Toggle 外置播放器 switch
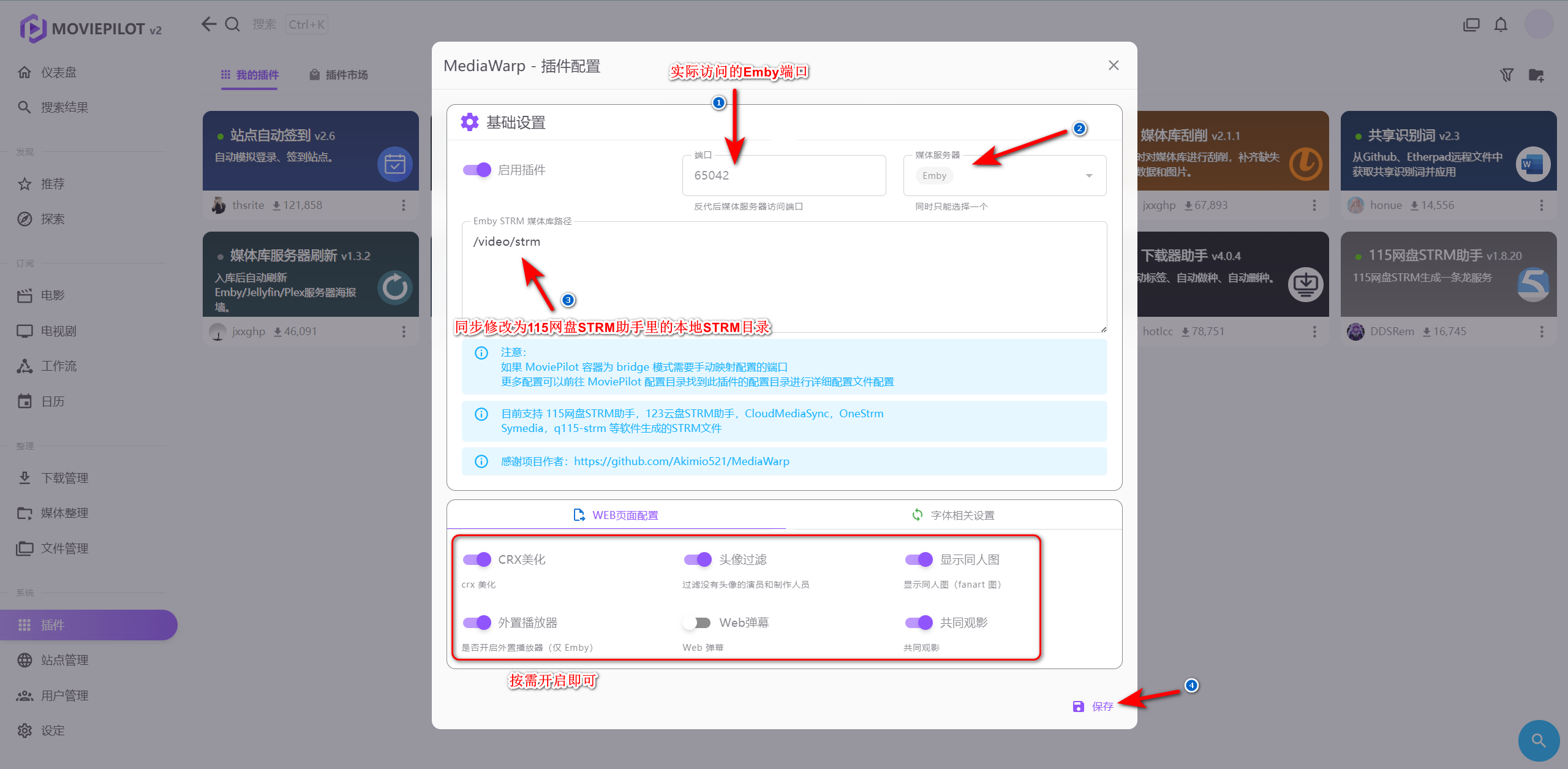 click(x=477, y=623)
